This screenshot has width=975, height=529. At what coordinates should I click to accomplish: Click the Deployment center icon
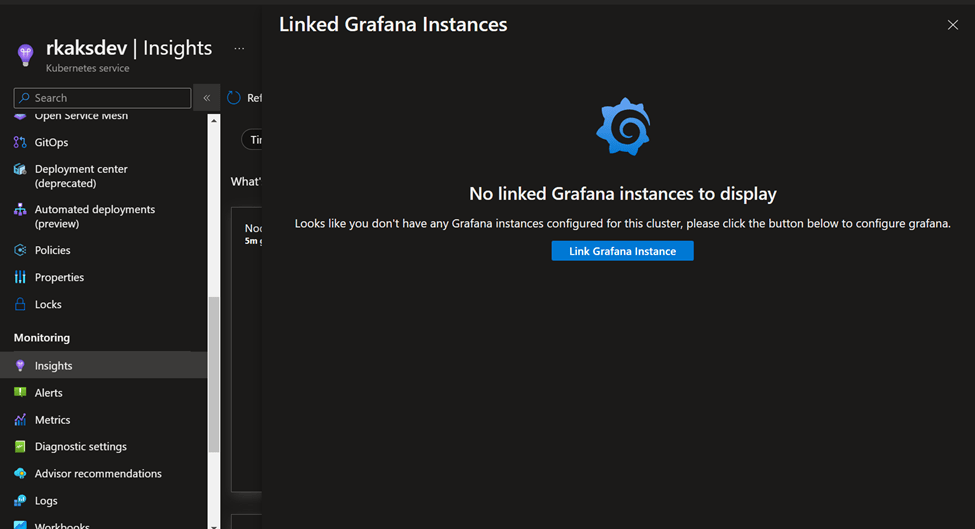click(20, 170)
